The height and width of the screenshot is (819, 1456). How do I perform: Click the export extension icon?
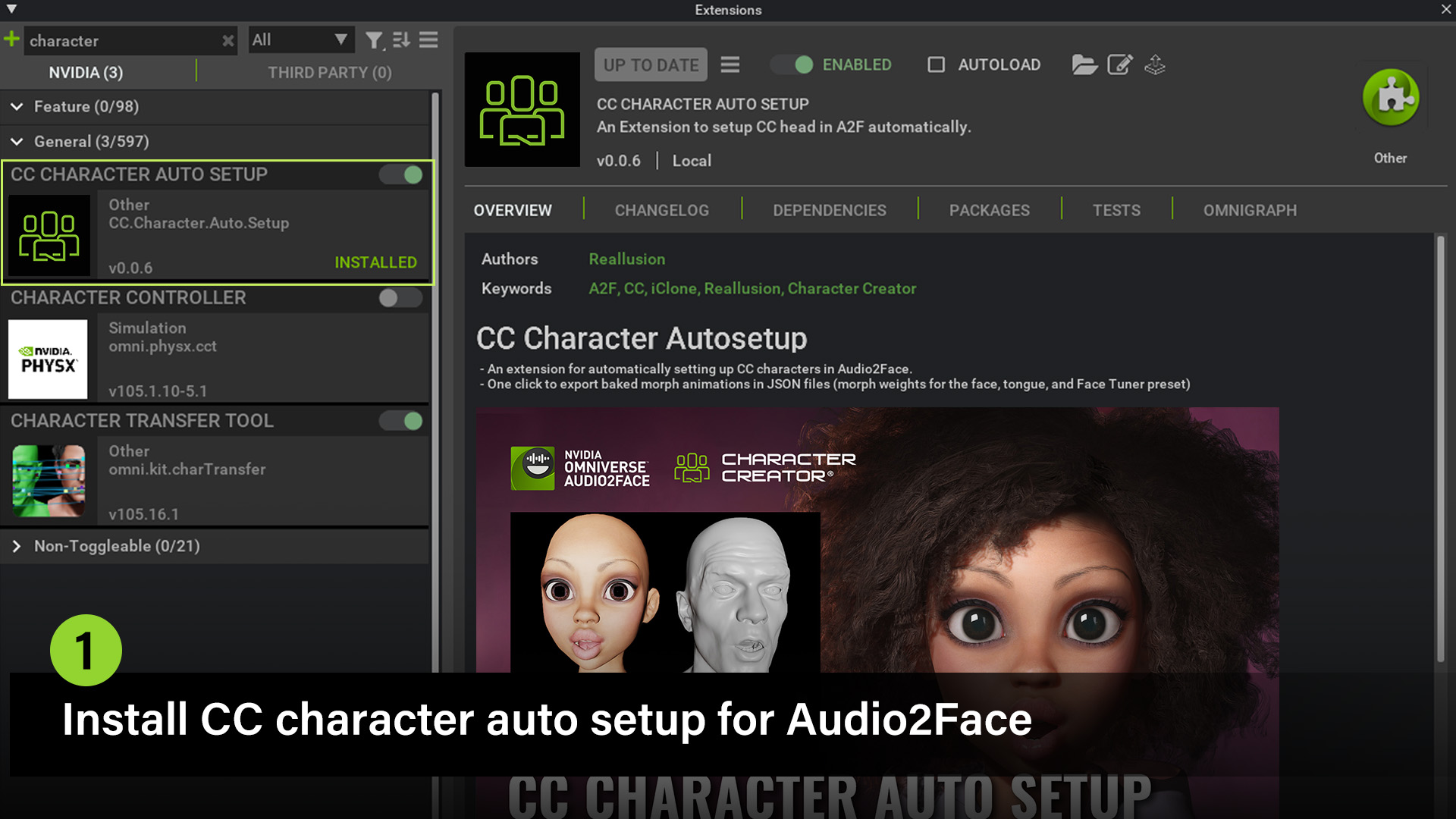pyautogui.click(x=1154, y=65)
